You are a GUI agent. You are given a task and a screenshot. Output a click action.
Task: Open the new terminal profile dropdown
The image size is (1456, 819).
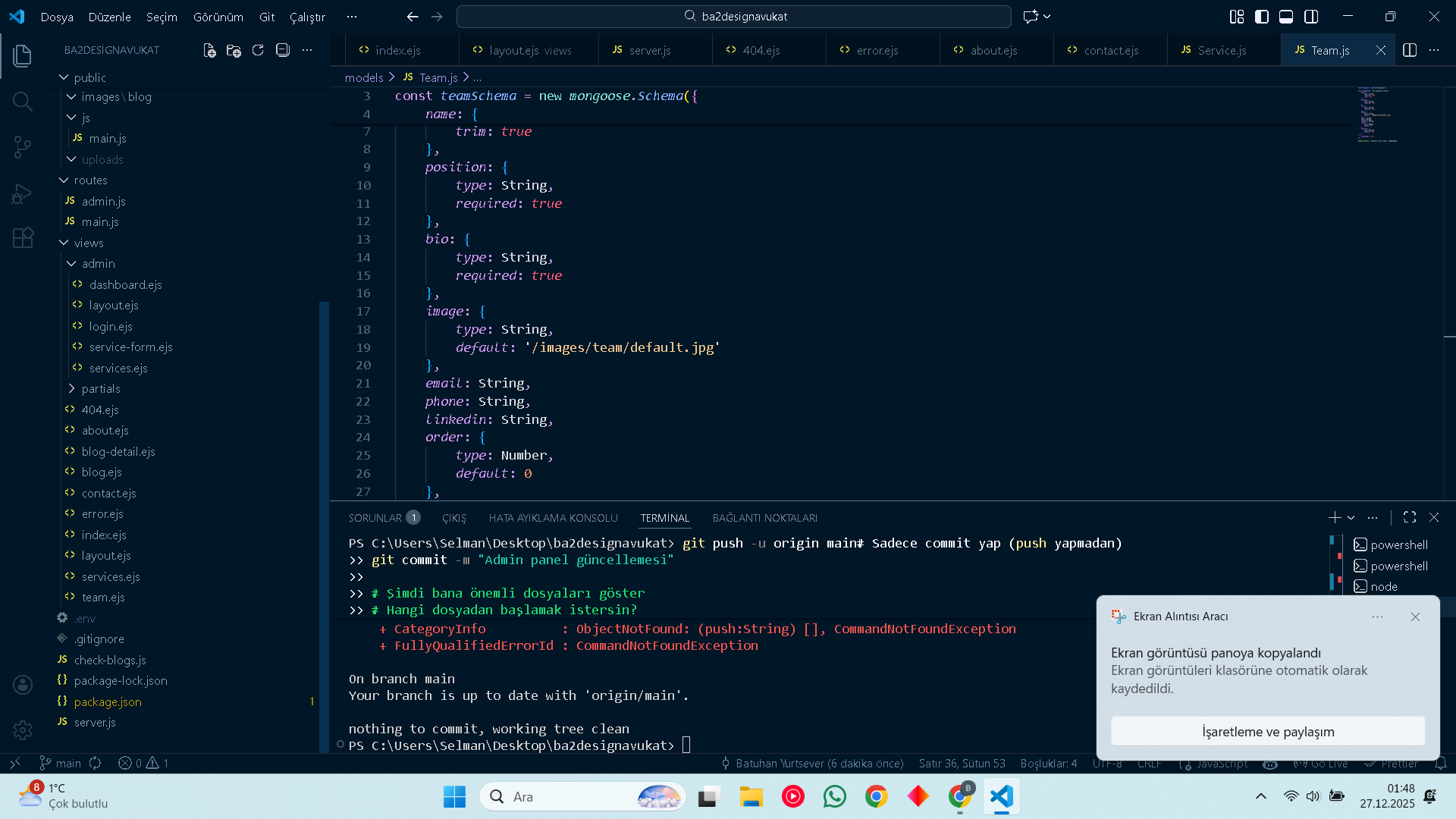click(1351, 517)
